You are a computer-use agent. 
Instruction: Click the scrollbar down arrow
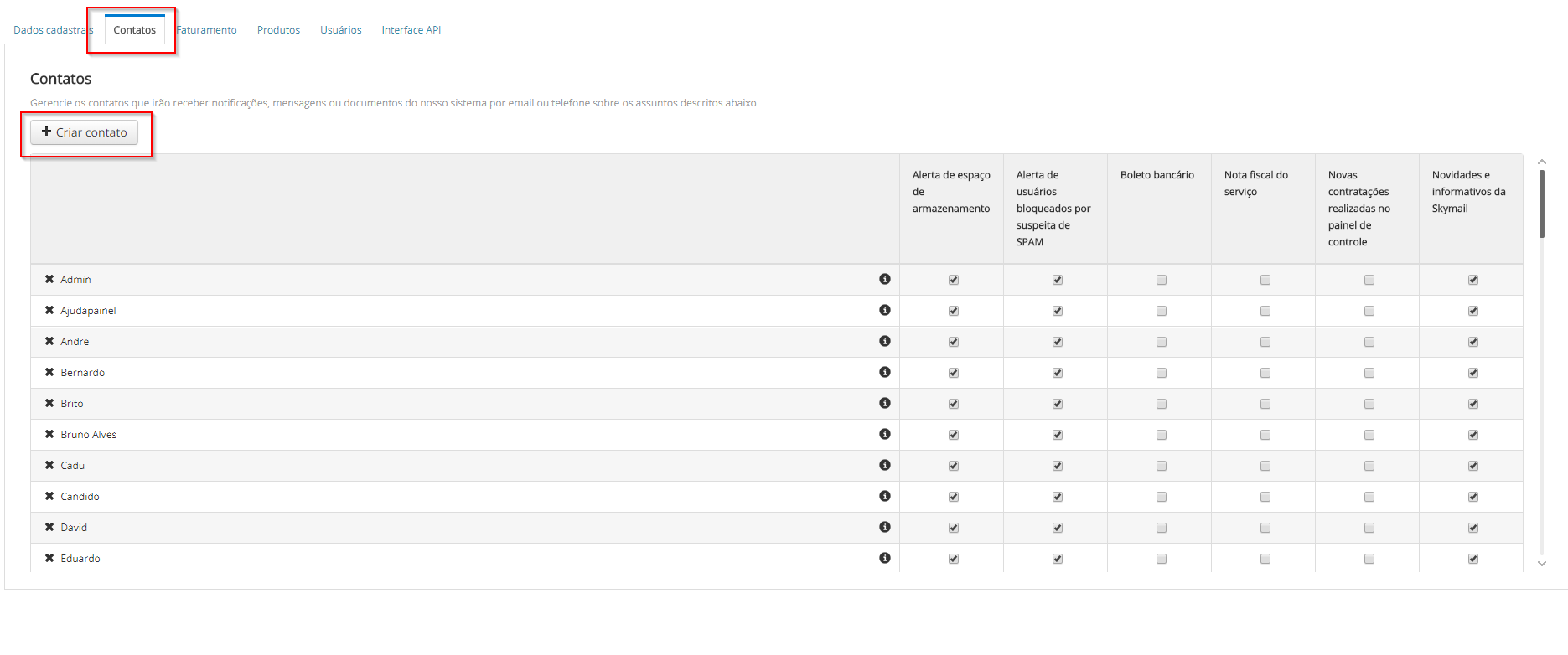pos(1541,564)
